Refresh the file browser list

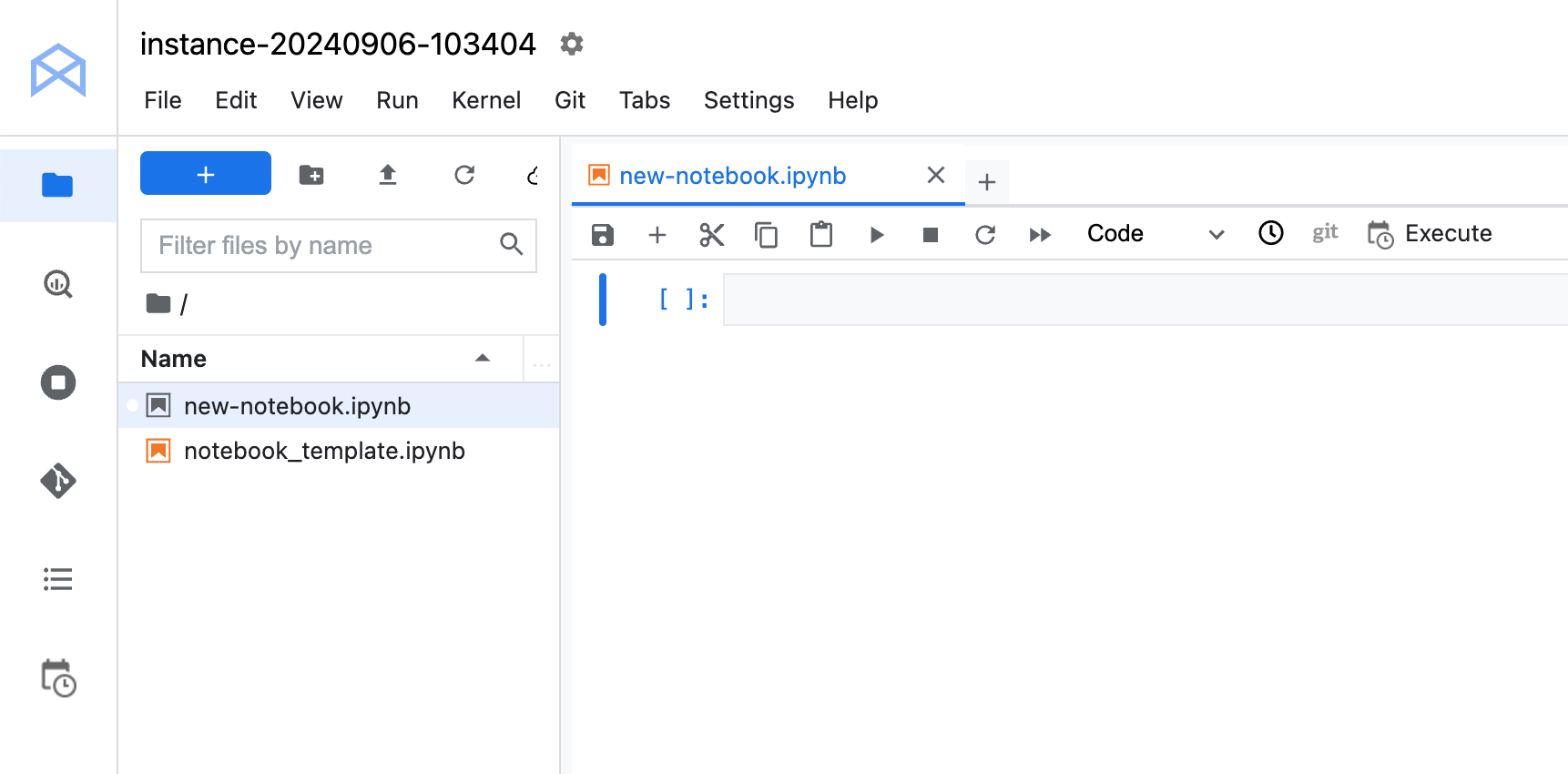(x=464, y=175)
